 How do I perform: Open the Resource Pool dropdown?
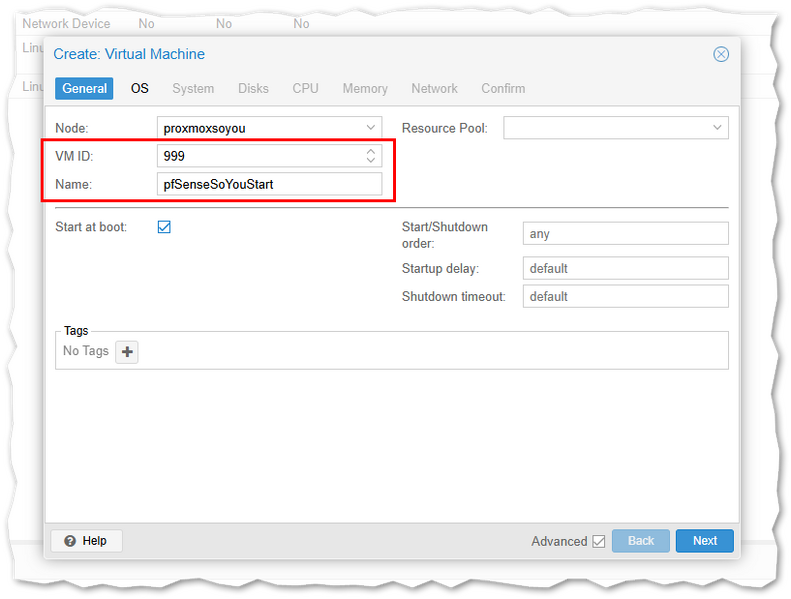717,128
